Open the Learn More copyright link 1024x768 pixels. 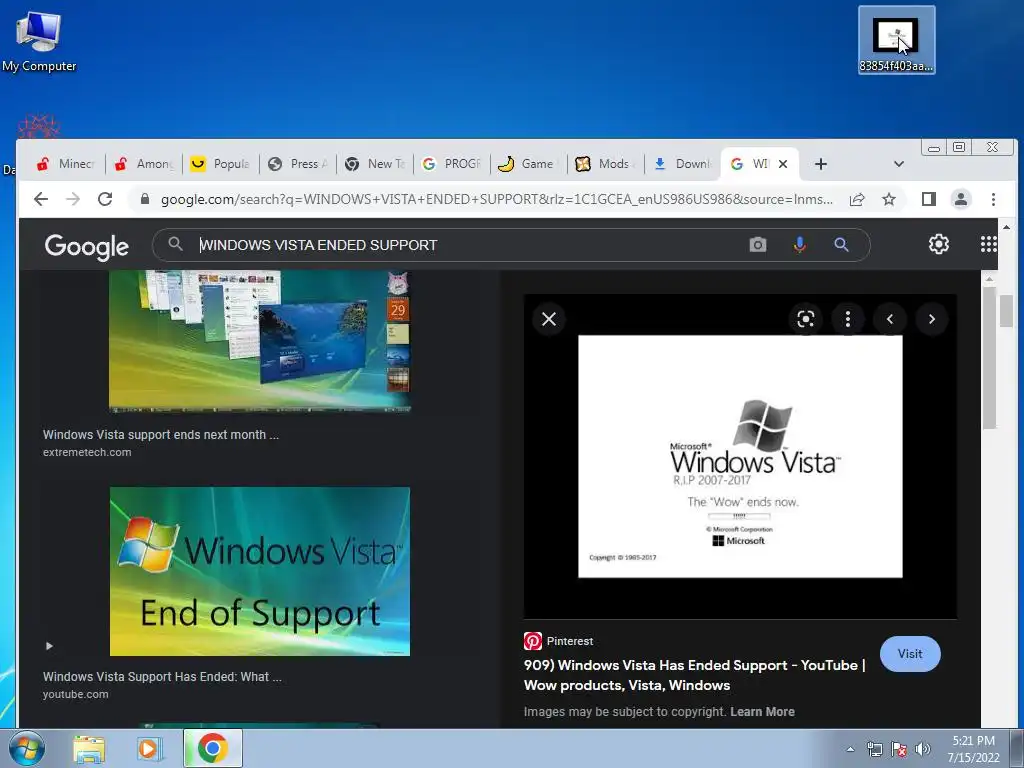(762, 712)
